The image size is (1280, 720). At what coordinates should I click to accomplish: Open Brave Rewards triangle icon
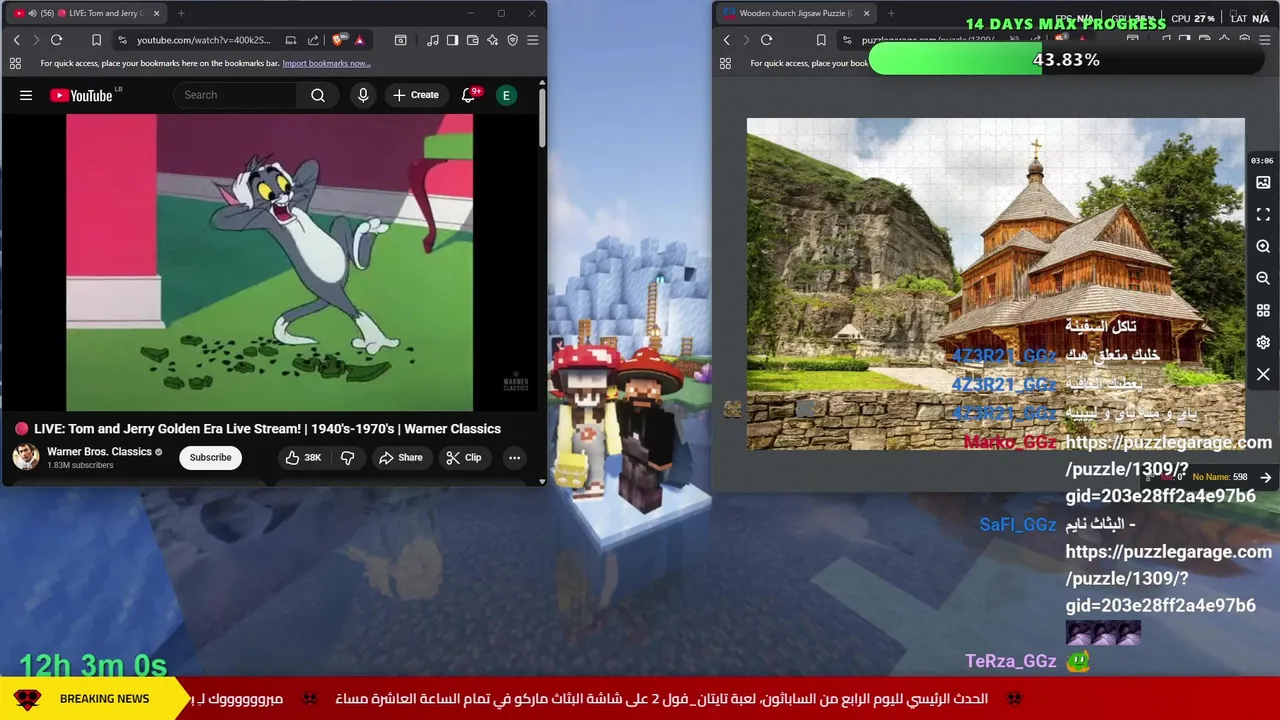[359, 40]
